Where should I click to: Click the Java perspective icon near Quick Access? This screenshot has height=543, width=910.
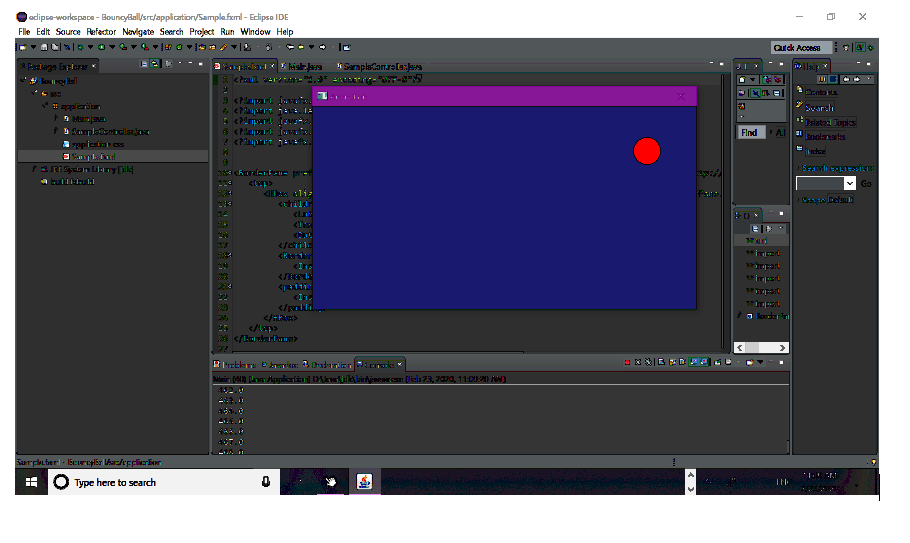point(861,48)
